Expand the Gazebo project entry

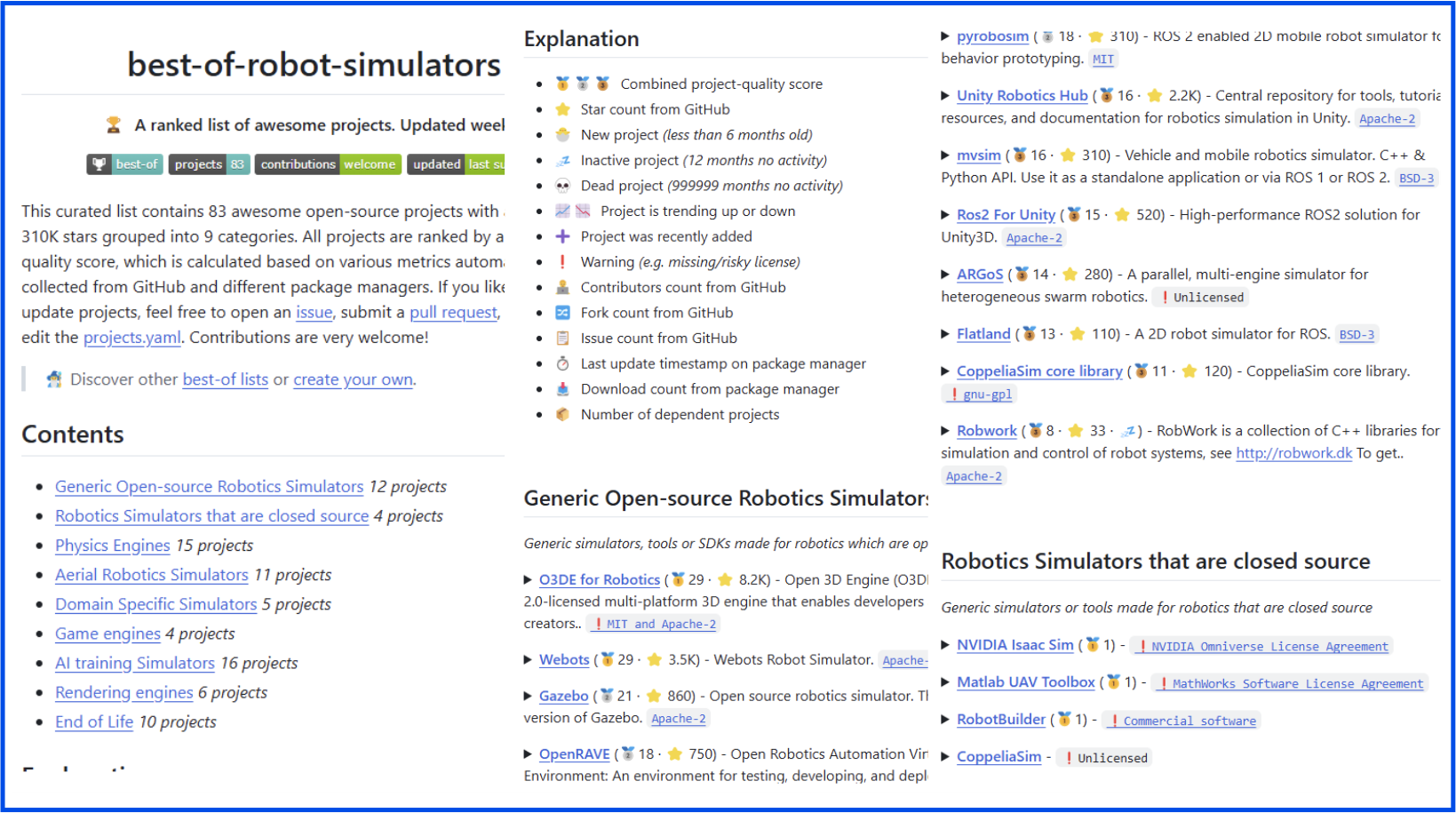(x=528, y=697)
